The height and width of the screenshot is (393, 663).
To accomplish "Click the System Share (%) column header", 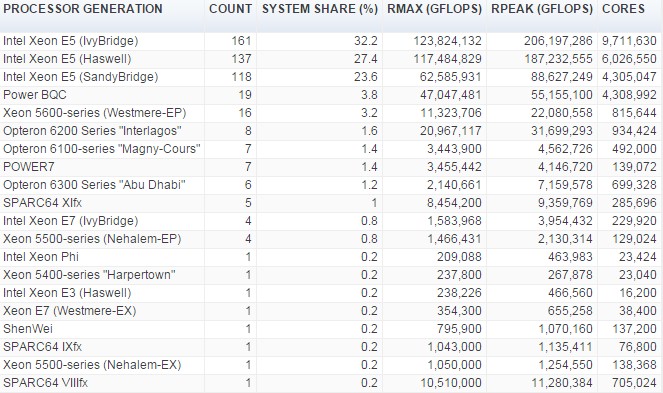I will coord(320,9).
